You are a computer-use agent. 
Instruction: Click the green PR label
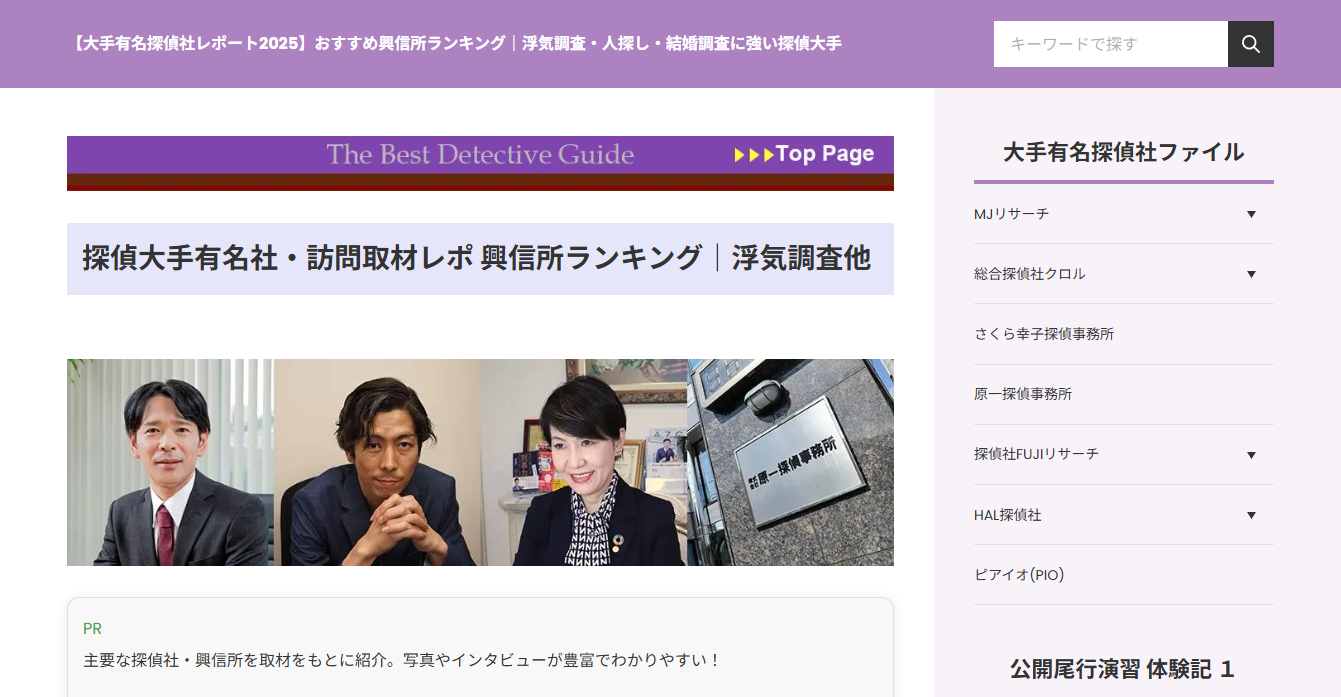[x=92, y=628]
